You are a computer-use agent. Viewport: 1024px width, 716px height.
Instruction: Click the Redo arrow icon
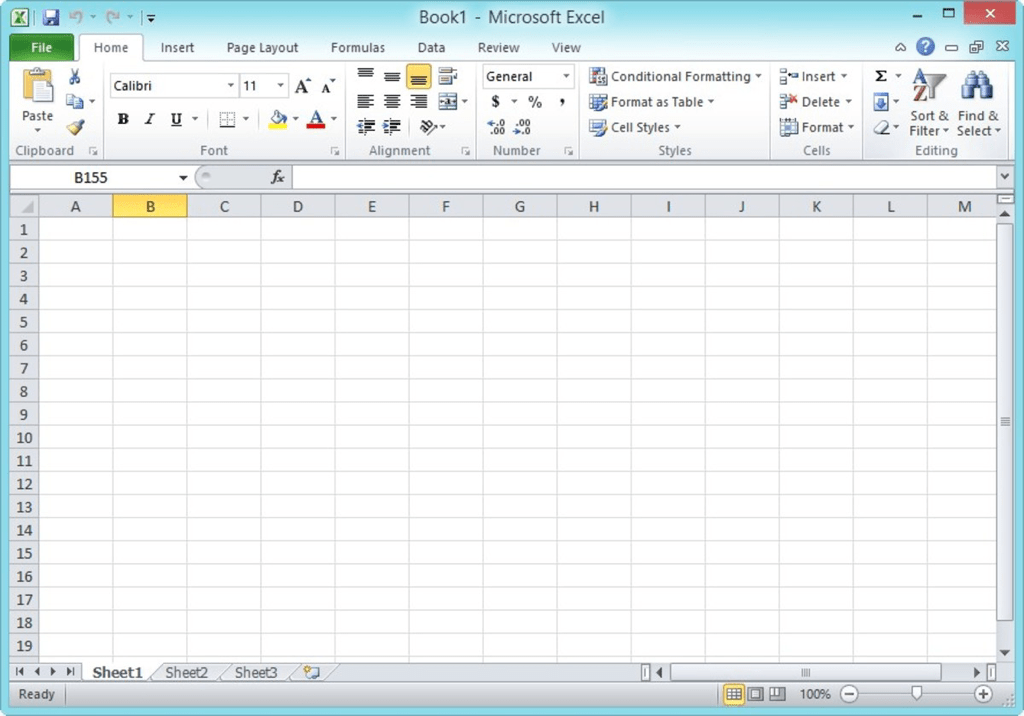(113, 17)
